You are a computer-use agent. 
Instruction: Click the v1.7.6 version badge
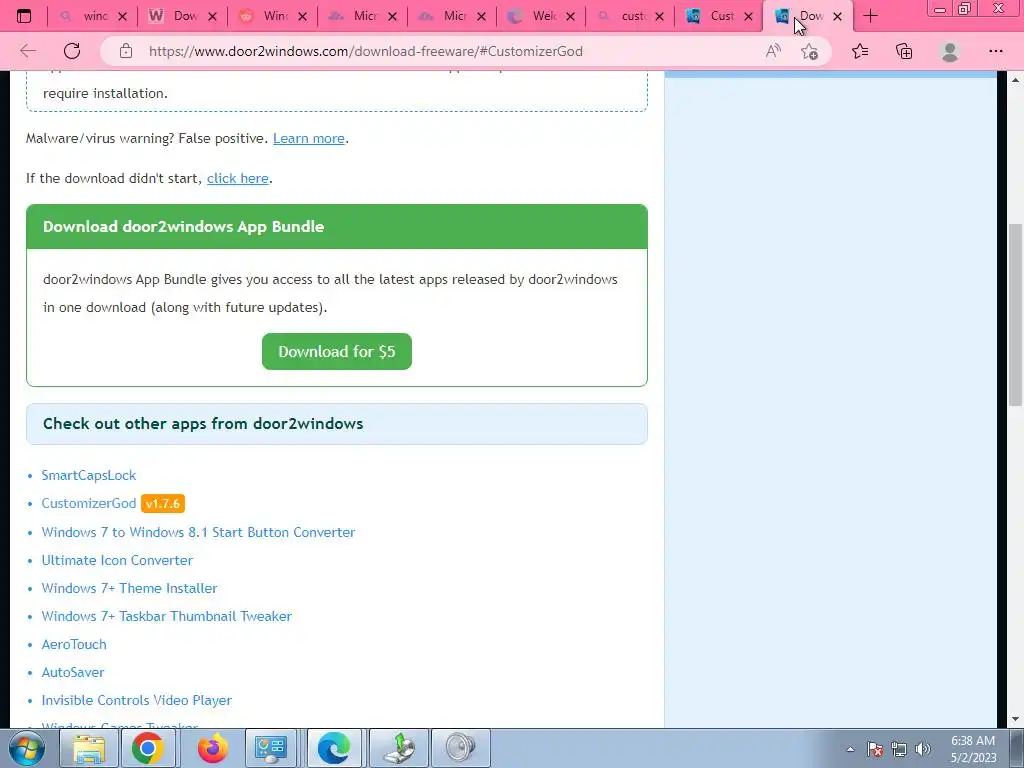(x=163, y=504)
